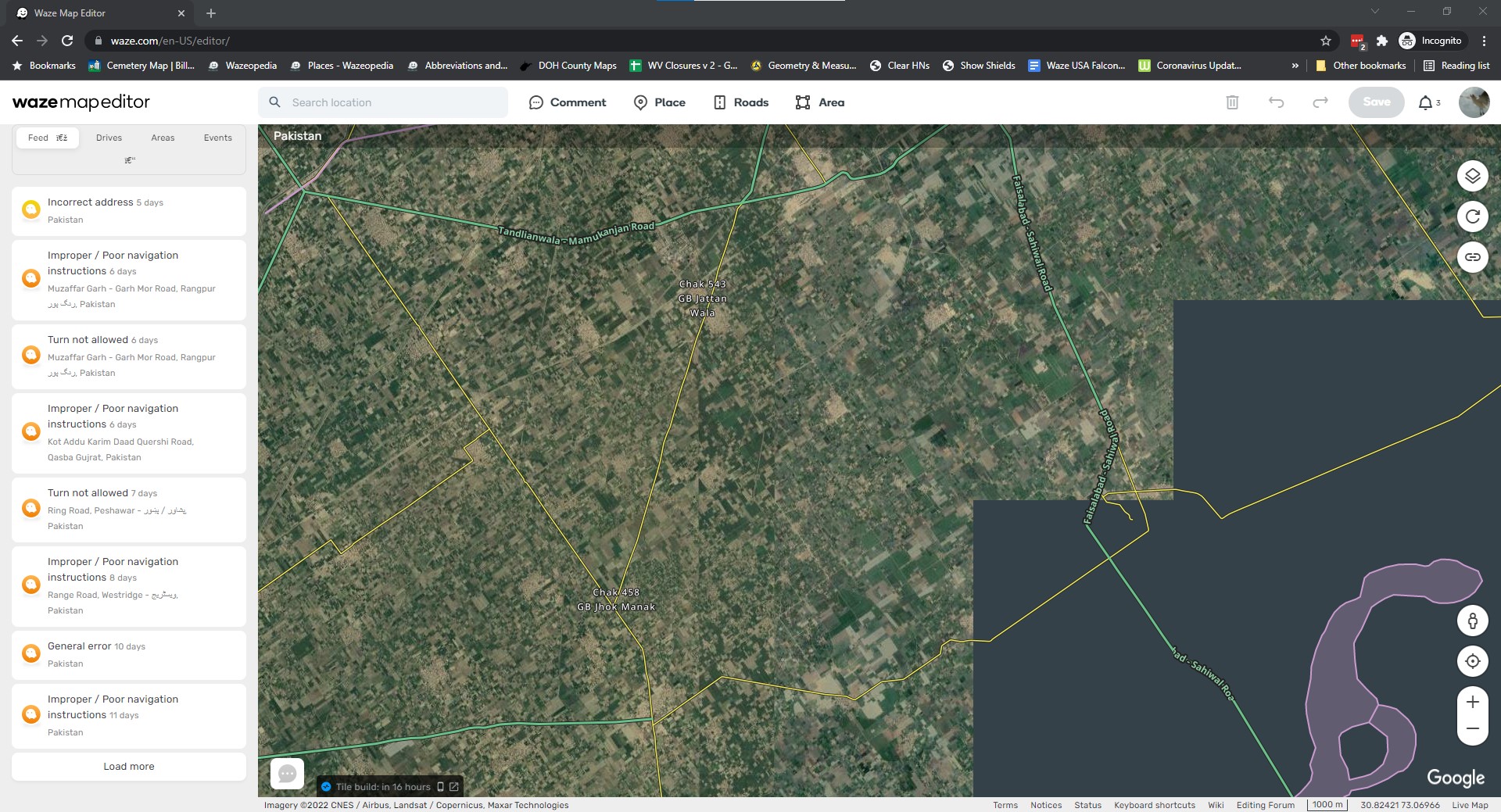Viewport: 1501px width, 812px height.
Task: Center map on my location
Action: (1472, 661)
